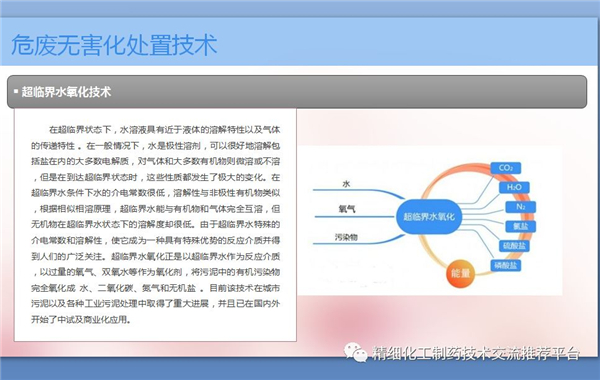Click the 氯盐 output box

[520, 226]
